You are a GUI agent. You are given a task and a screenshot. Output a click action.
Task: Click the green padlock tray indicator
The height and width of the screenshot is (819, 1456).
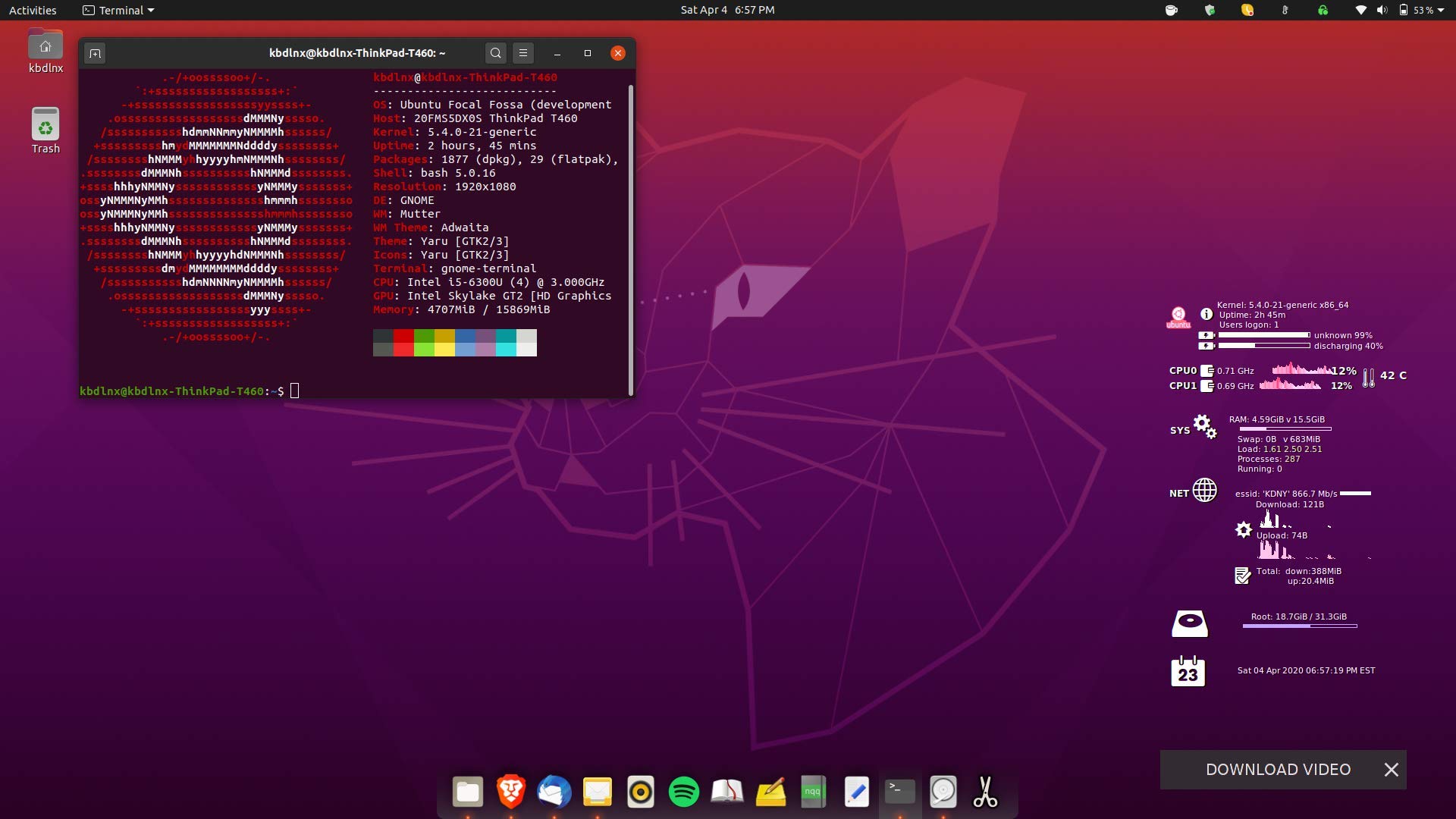1323,11
